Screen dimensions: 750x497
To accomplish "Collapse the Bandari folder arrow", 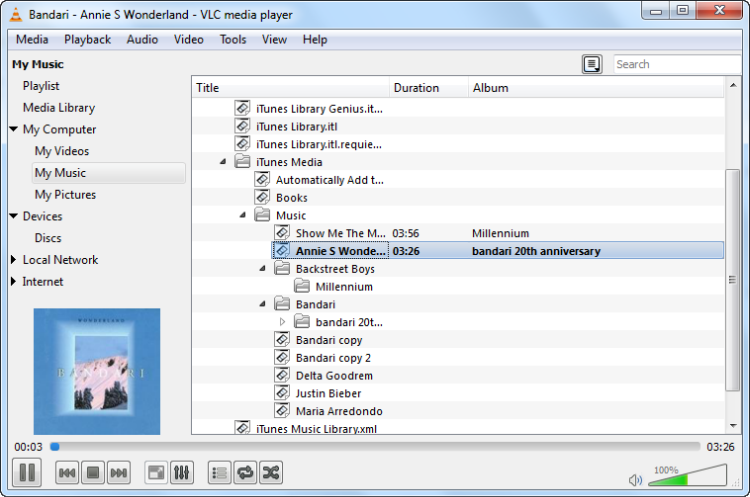I will [x=263, y=304].
